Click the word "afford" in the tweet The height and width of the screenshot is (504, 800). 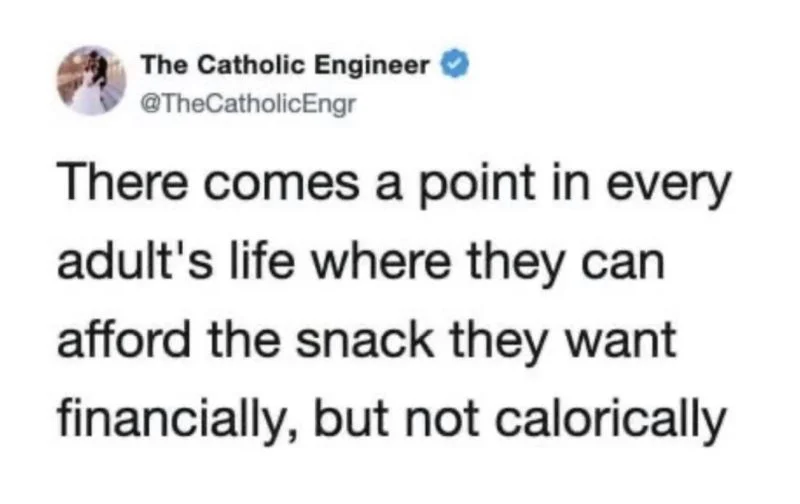click(123, 341)
